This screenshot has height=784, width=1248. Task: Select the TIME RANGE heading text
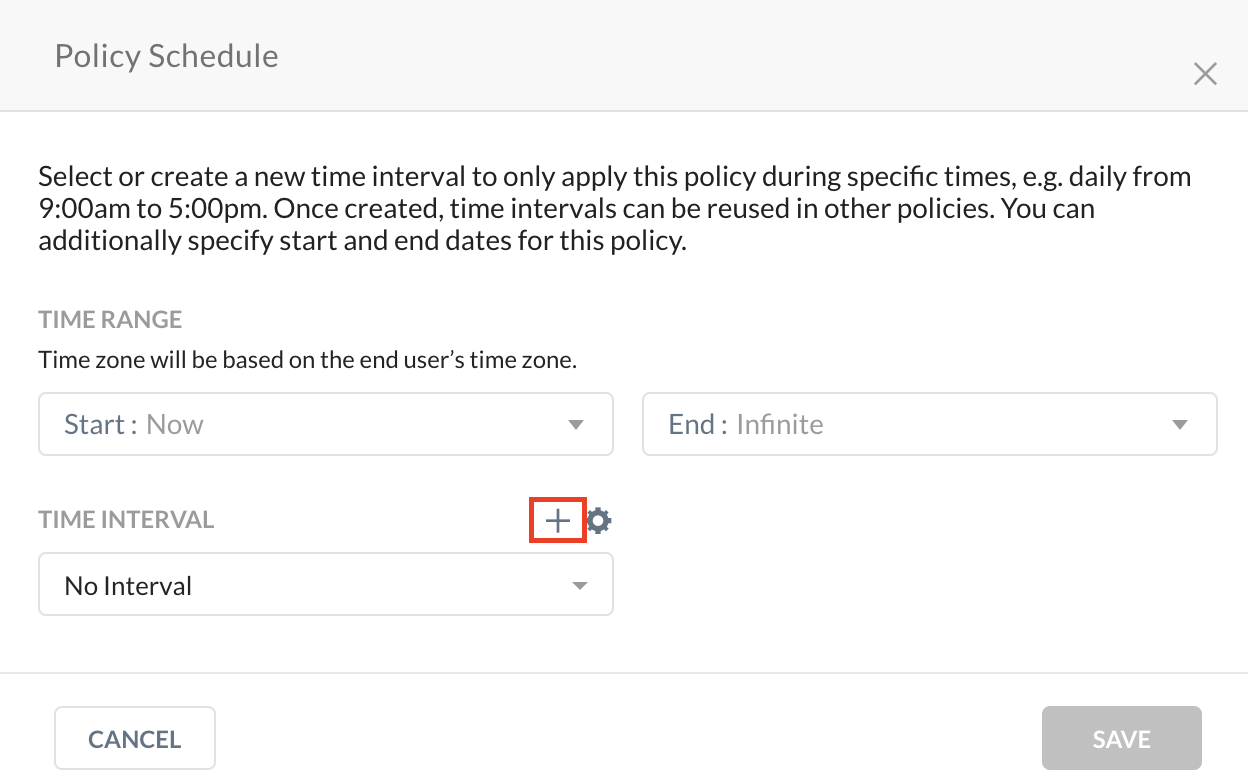pos(110,320)
